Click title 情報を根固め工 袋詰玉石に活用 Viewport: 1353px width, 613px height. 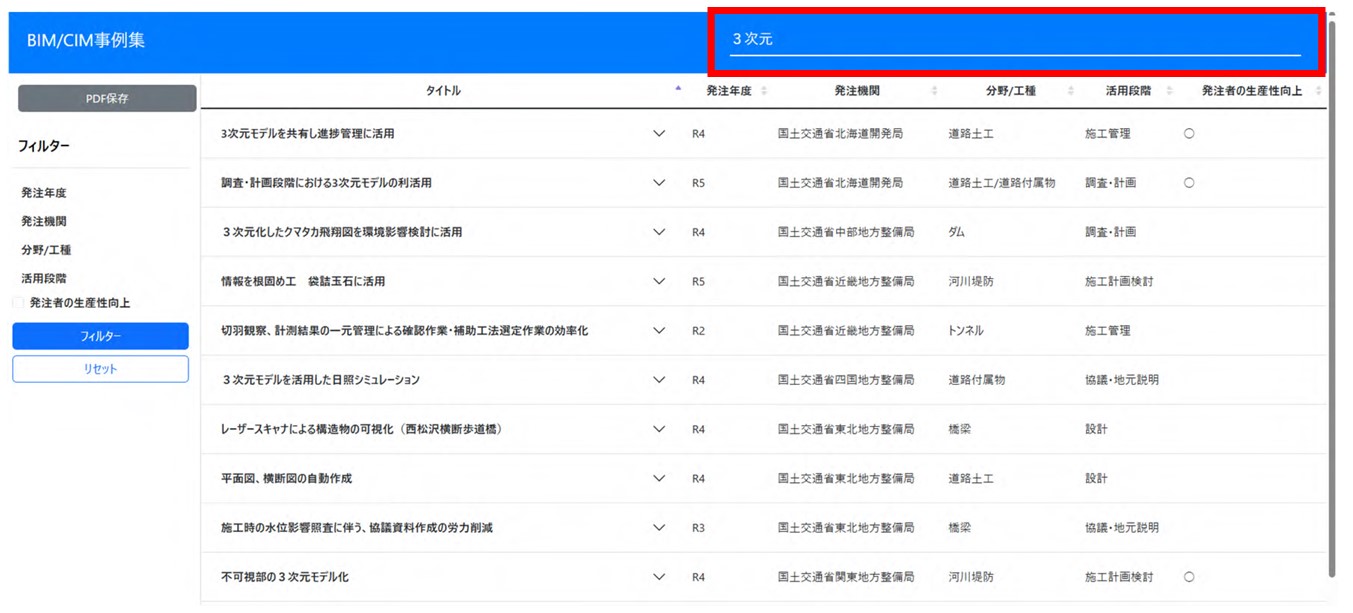tap(303, 282)
